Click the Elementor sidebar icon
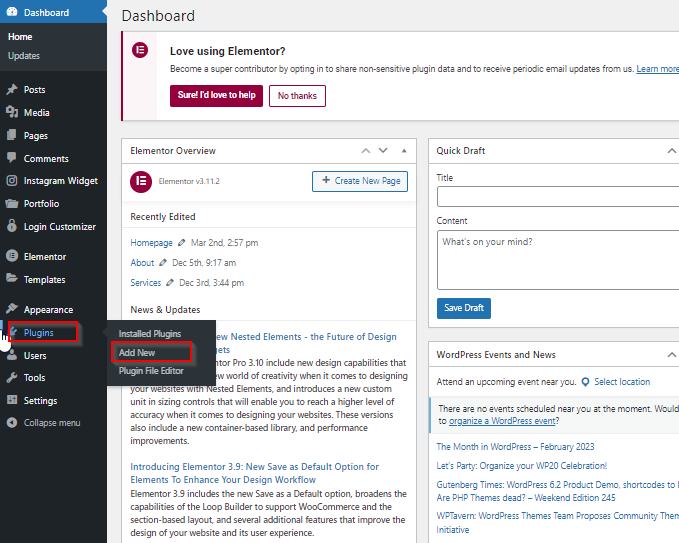The width and height of the screenshot is (679, 543). 12,256
